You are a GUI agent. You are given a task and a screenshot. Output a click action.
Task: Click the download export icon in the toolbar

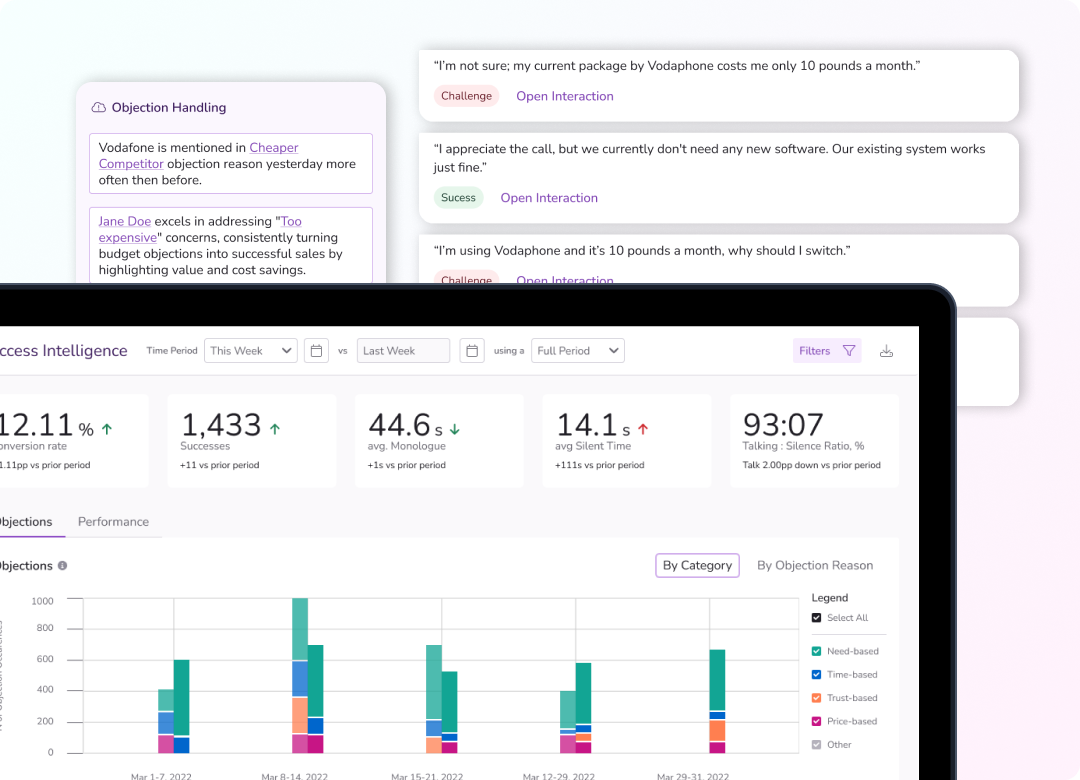pos(886,350)
